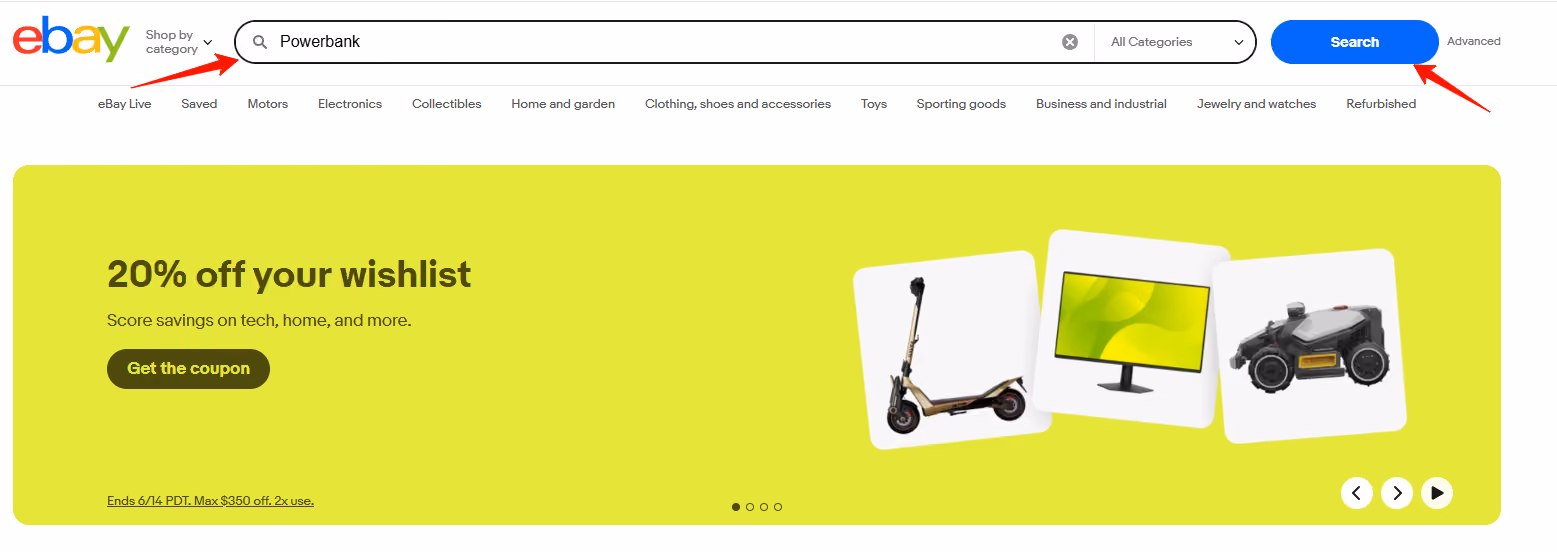This screenshot has width=1557, height=552.
Task: Click the magnifier icon in search box
Action: tap(260, 42)
